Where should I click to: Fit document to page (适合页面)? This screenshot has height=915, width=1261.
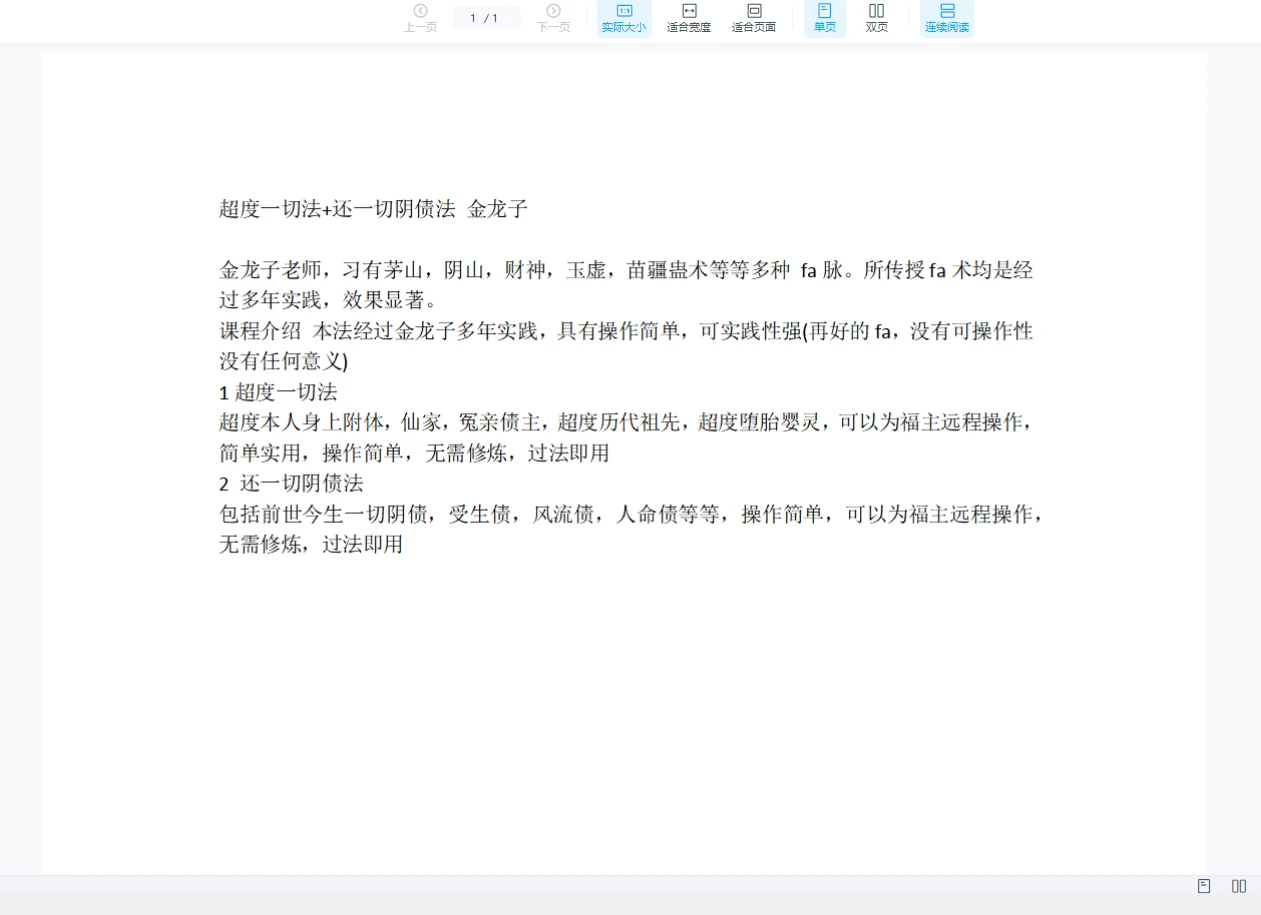(754, 18)
